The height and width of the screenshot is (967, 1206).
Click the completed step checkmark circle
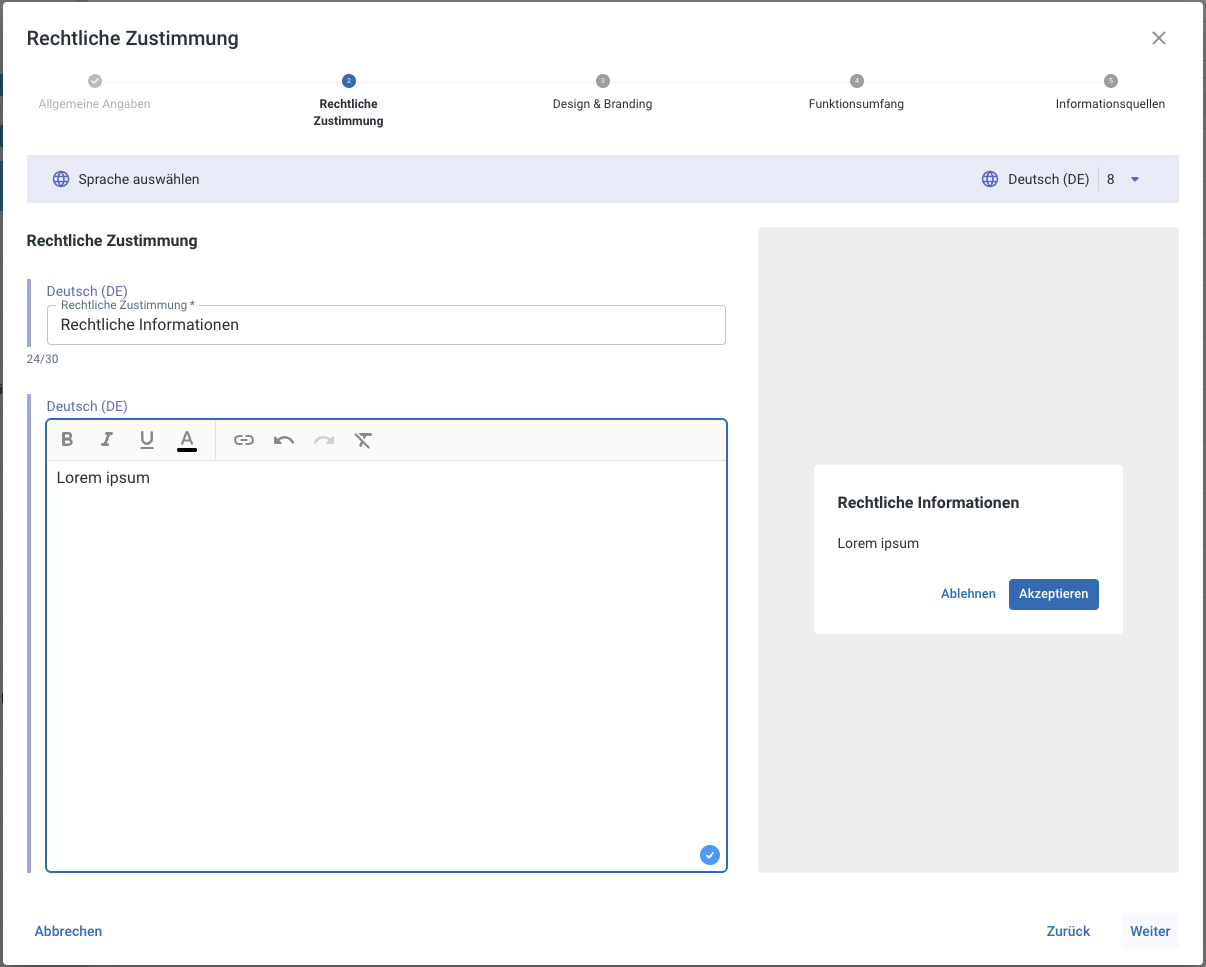(x=95, y=81)
